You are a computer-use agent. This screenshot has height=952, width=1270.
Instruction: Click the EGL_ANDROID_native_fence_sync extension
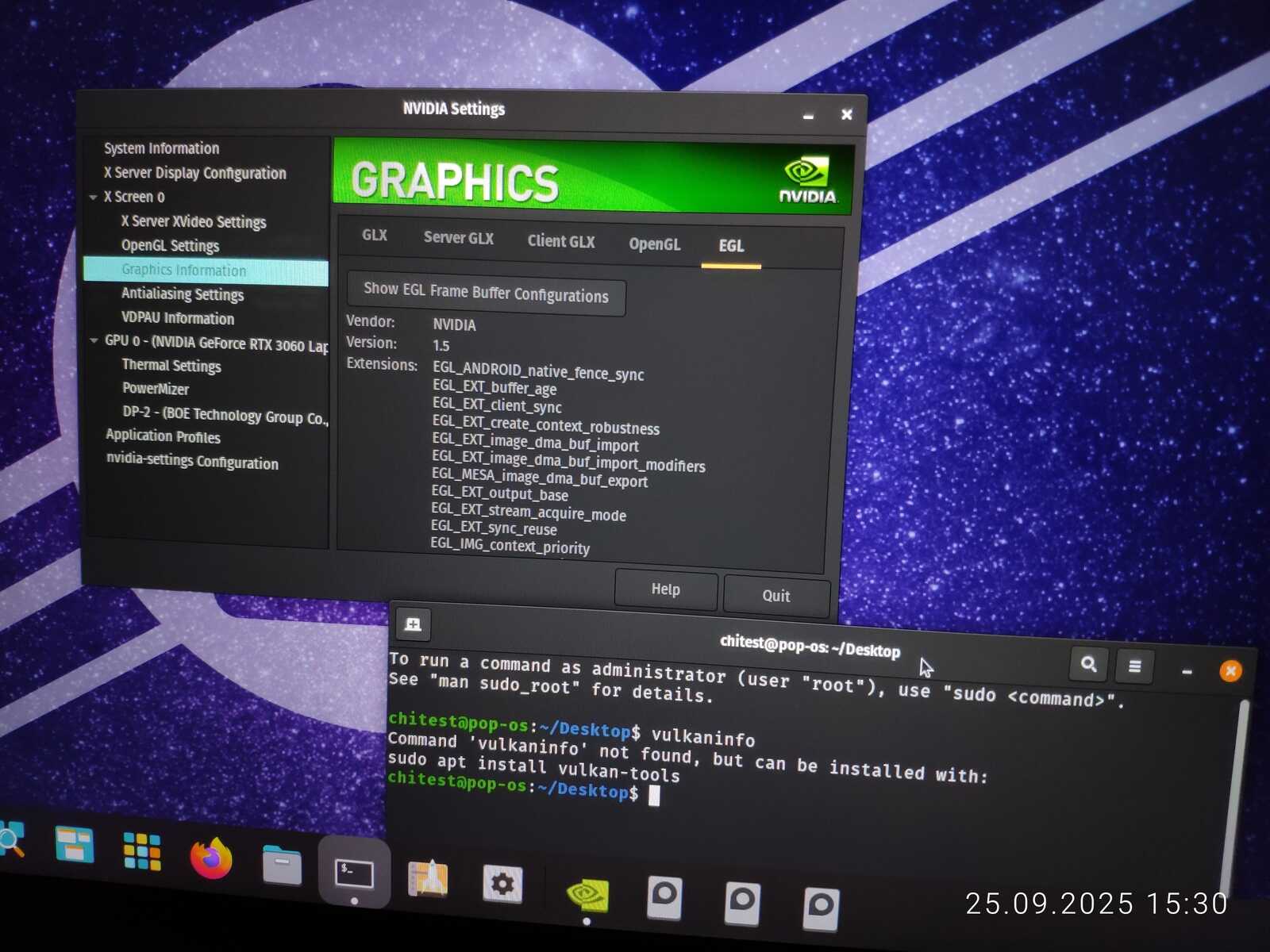click(538, 372)
